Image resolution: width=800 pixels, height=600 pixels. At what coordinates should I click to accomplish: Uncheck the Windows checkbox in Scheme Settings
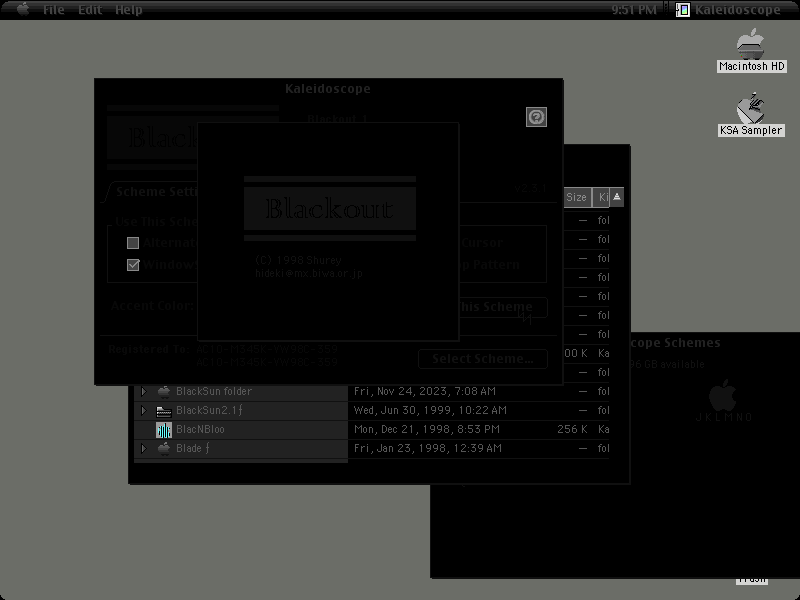133,265
